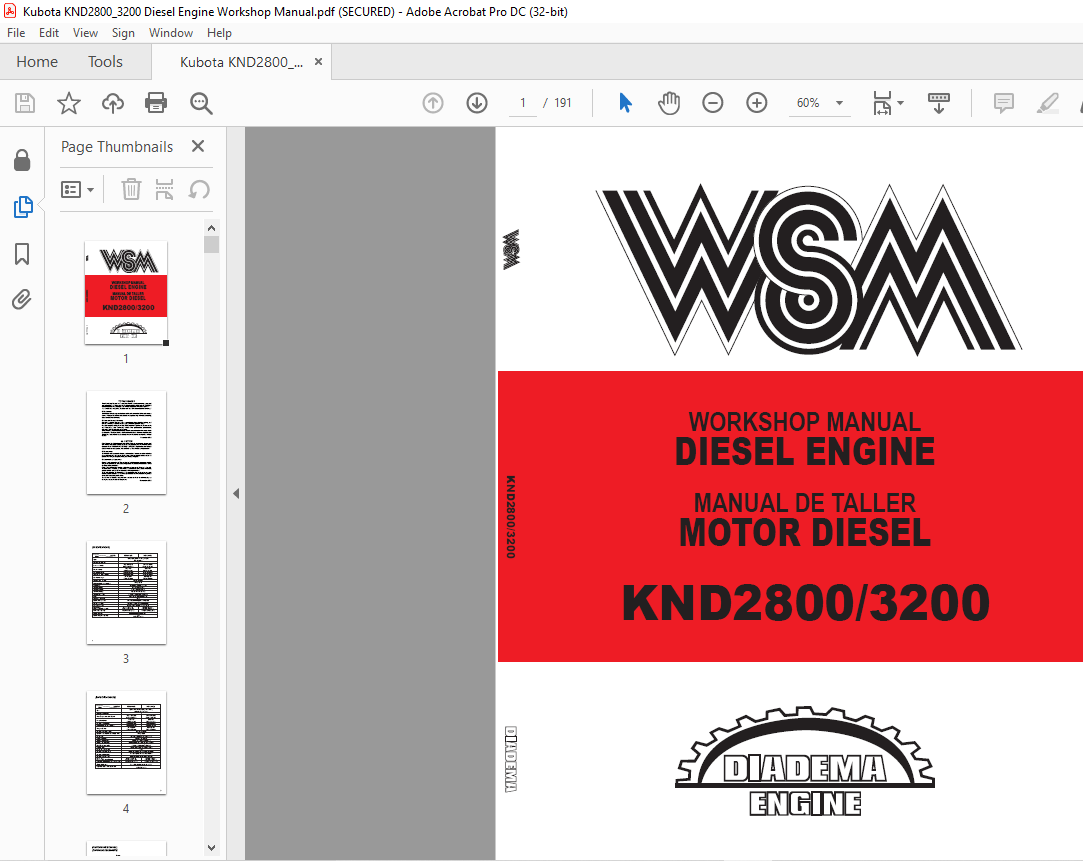The width and height of the screenshot is (1083, 861).
Task: Open the Window menu
Action: pos(171,32)
